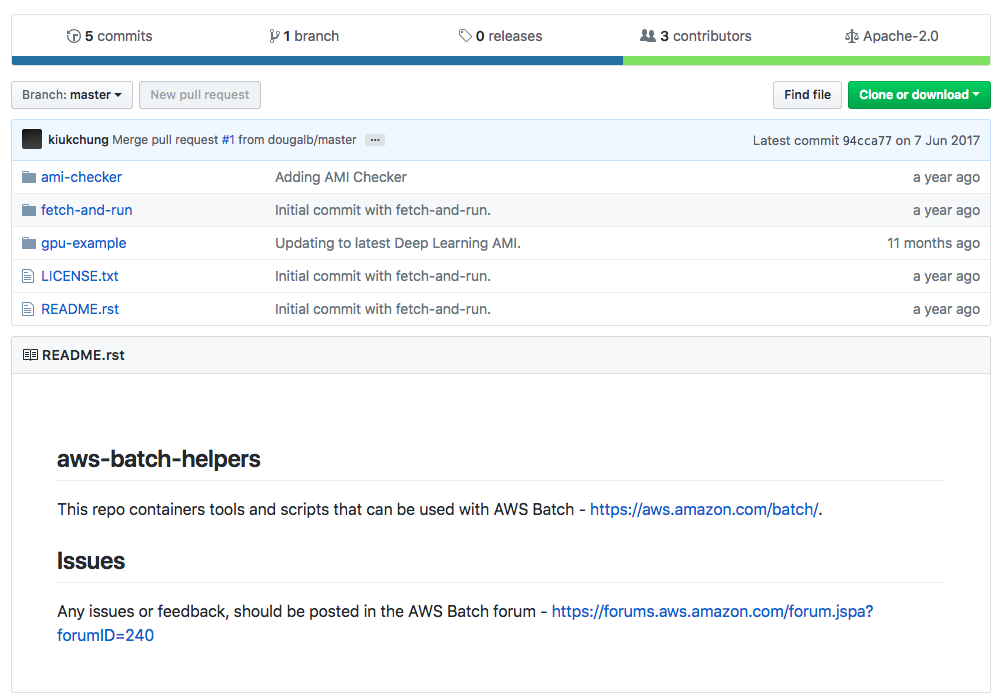Click the Find file button
The height and width of the screenshot is (694, 1004).
pos(807,95)
